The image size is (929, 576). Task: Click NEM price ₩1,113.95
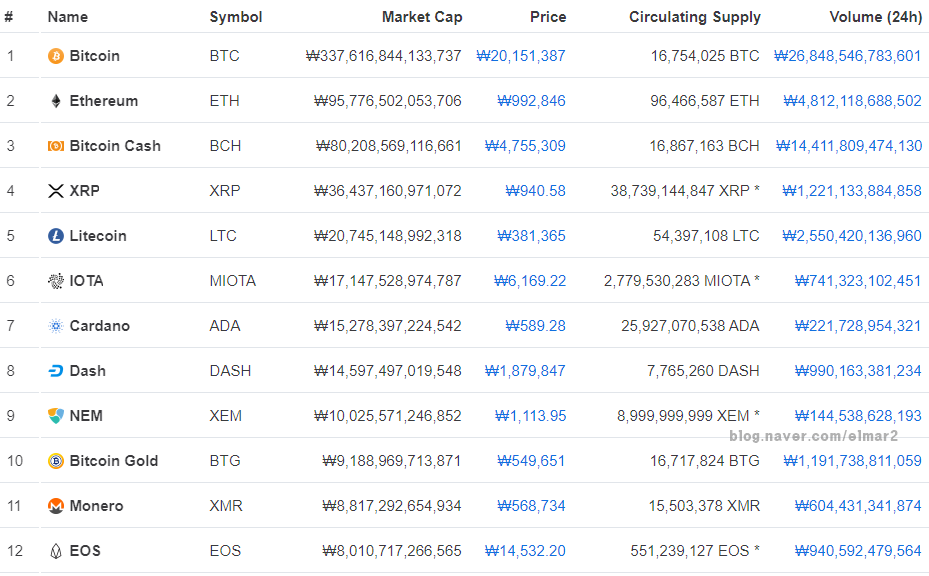point(530,417)
